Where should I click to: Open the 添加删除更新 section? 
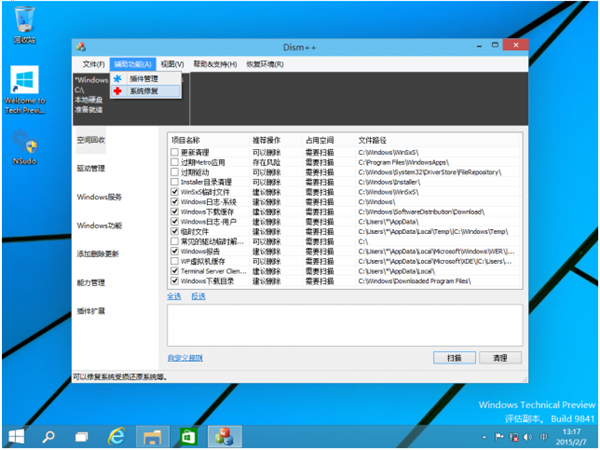coord(98,254)
